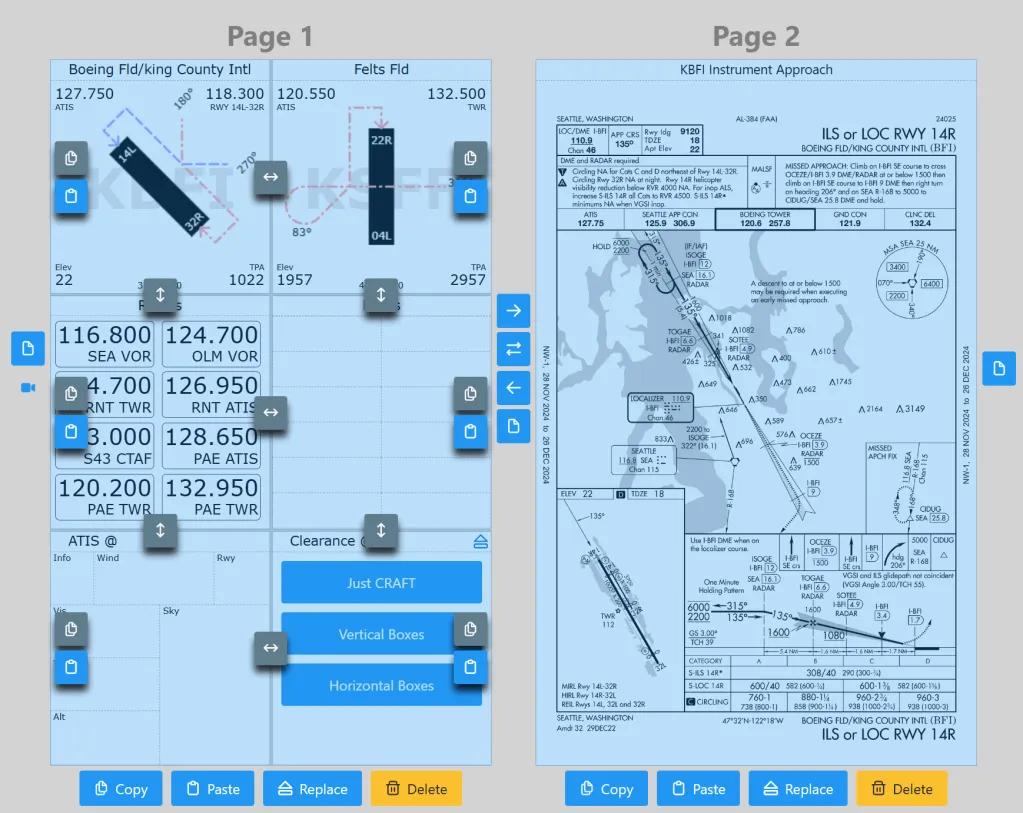Click the eject icon in the Clearance tile header

480,541
